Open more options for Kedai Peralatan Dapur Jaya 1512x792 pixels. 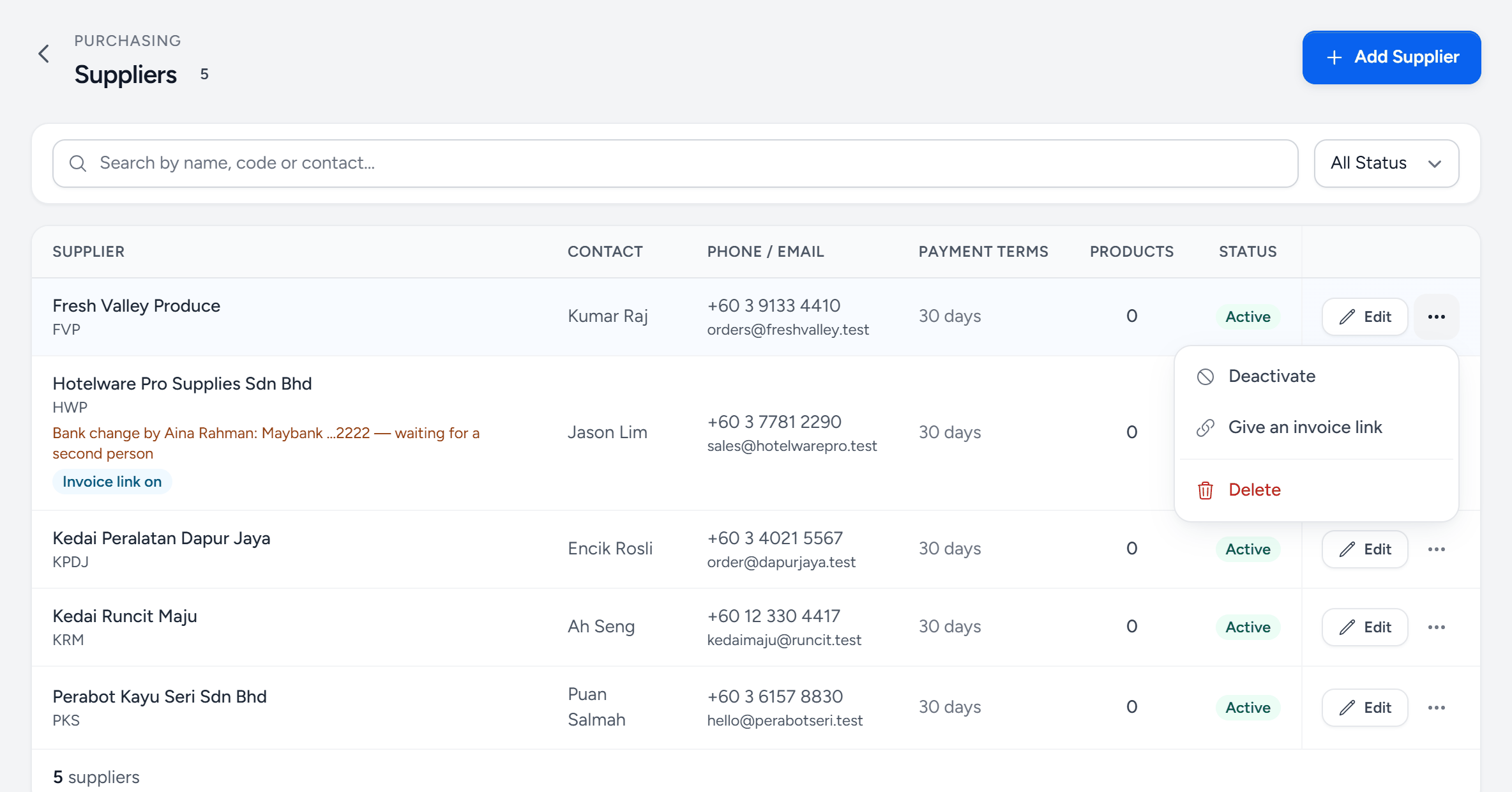click(1436, 549)
